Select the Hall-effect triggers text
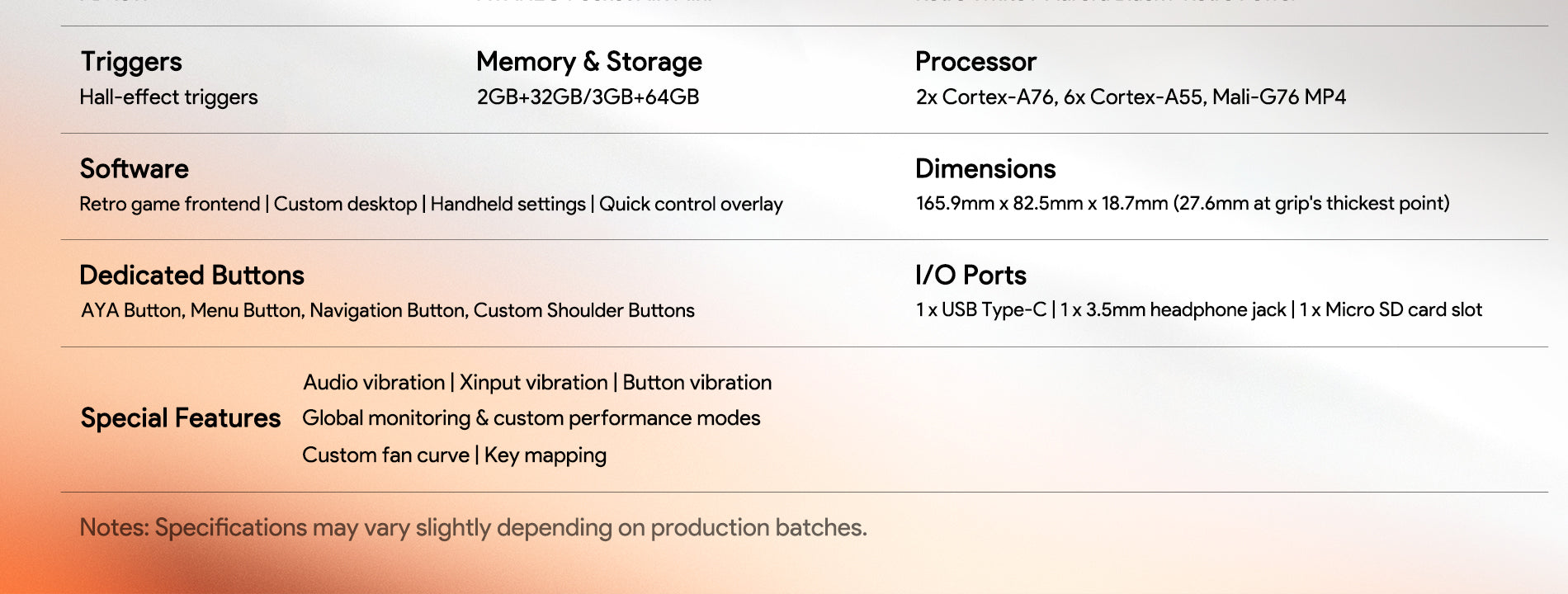The height and width of the screenshot is (594, 1568). [168, 97]
